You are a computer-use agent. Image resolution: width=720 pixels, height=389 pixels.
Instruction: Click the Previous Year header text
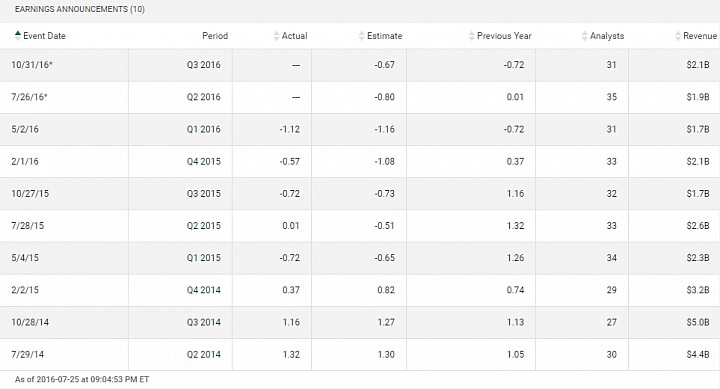[504, 36]
